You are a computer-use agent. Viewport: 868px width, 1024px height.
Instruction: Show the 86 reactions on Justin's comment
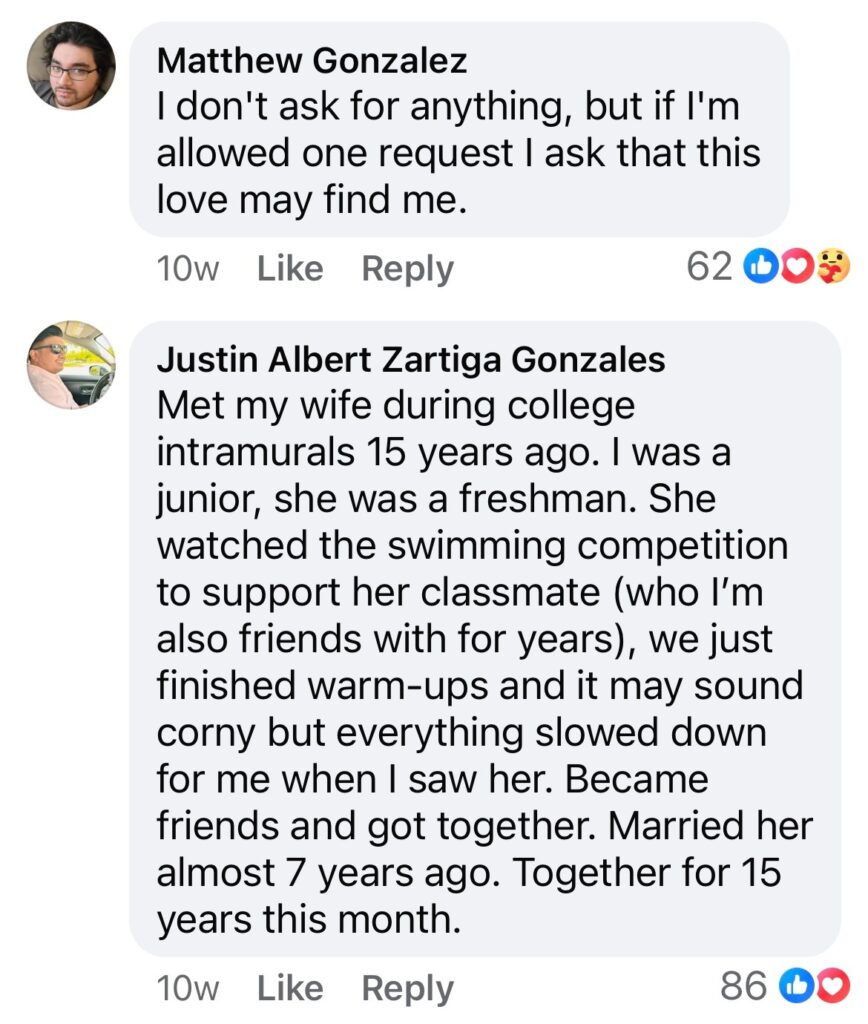coord(744,986)
